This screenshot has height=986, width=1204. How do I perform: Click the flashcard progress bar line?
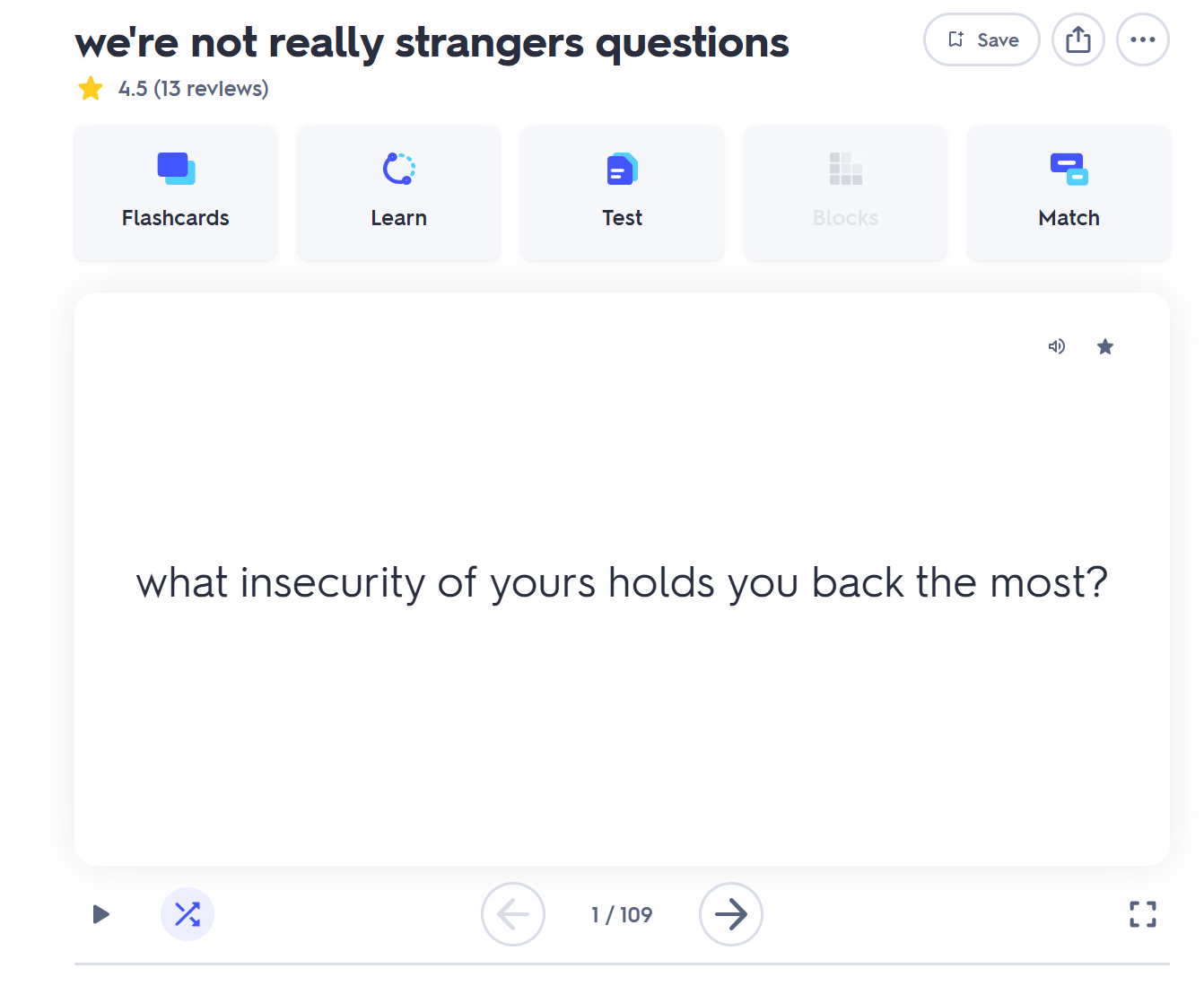pos(622,964)
